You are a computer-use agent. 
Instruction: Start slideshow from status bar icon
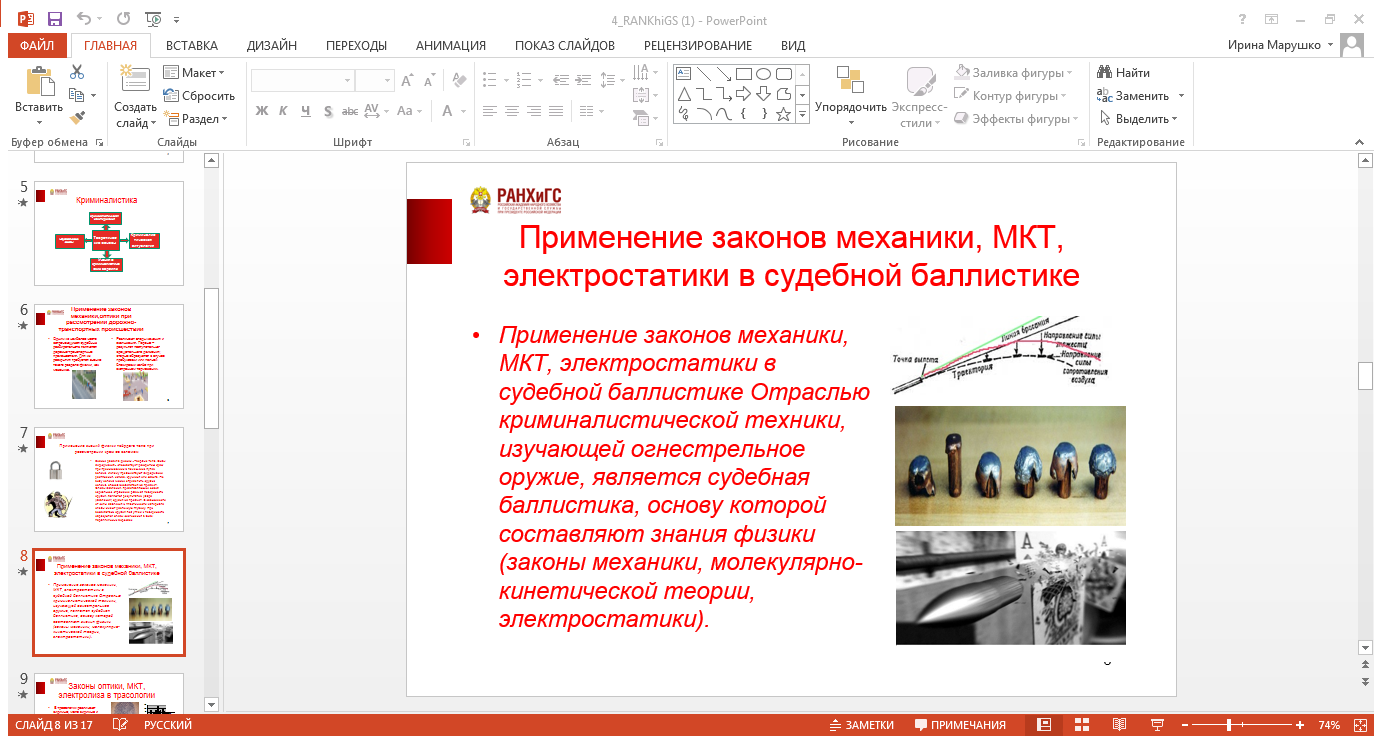click(x=1157, y=725)
